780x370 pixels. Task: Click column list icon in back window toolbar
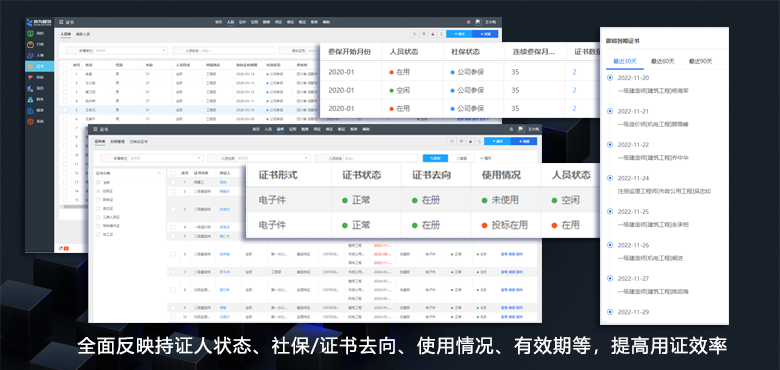[423, 34]
